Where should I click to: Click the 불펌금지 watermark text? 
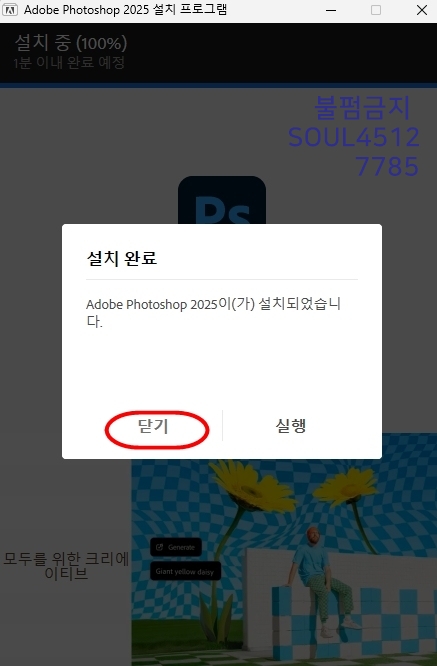pyautogui.click(x=362, y=107)
